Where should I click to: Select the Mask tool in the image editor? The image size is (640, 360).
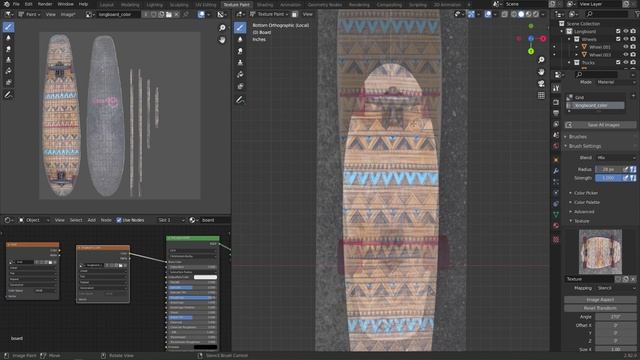(x=8, y=82)
